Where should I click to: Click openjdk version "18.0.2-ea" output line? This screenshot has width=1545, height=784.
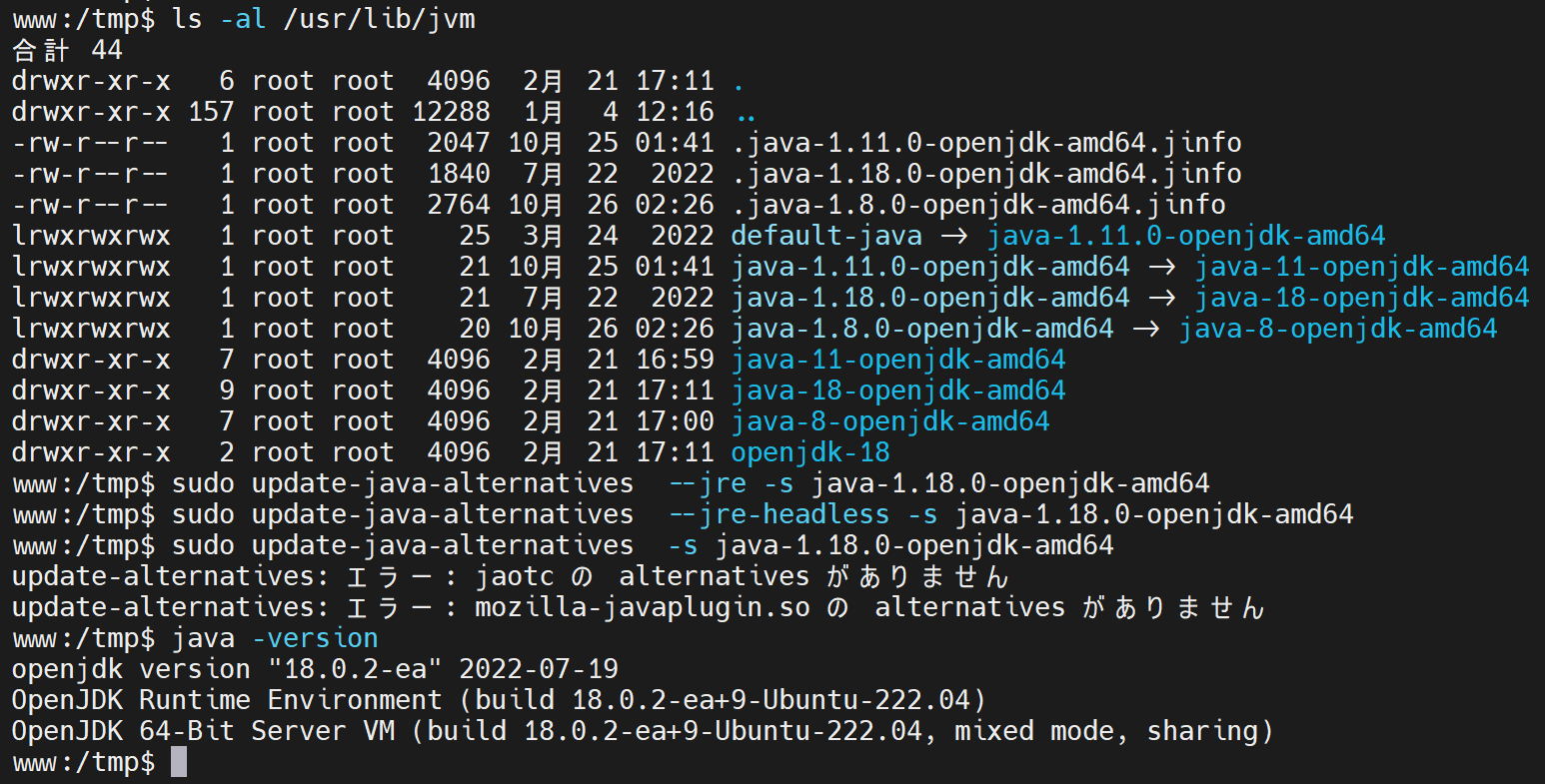coord(315,670)
